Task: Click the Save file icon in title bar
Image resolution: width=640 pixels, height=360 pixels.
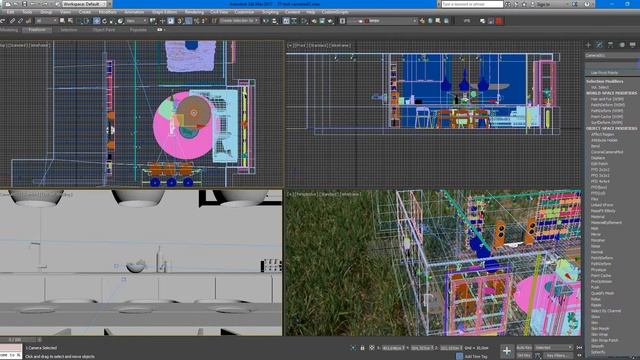Action: coord(24,4)
